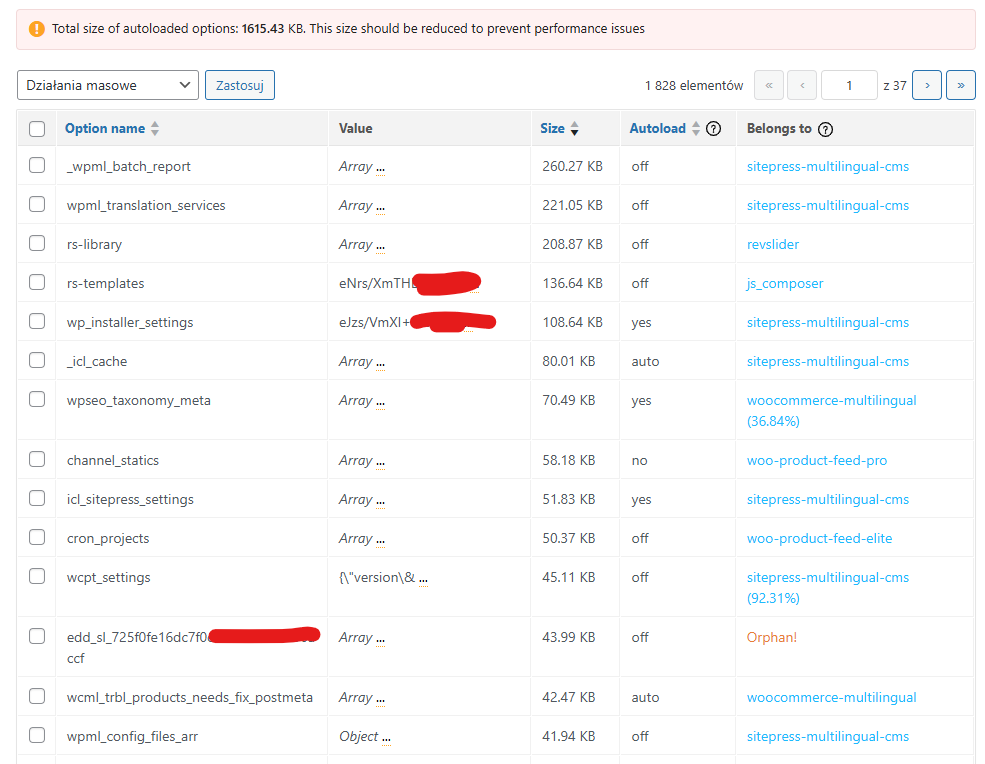The image size is (985, 764).
Task: Open the Działania masowe bulk actions dropdown
Action: (107, 85)
